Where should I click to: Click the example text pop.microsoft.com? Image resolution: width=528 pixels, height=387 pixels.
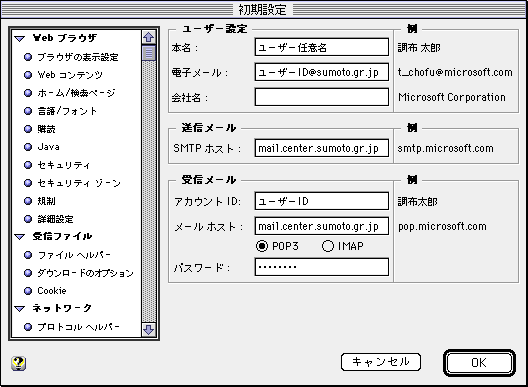(x=442, y=226)
